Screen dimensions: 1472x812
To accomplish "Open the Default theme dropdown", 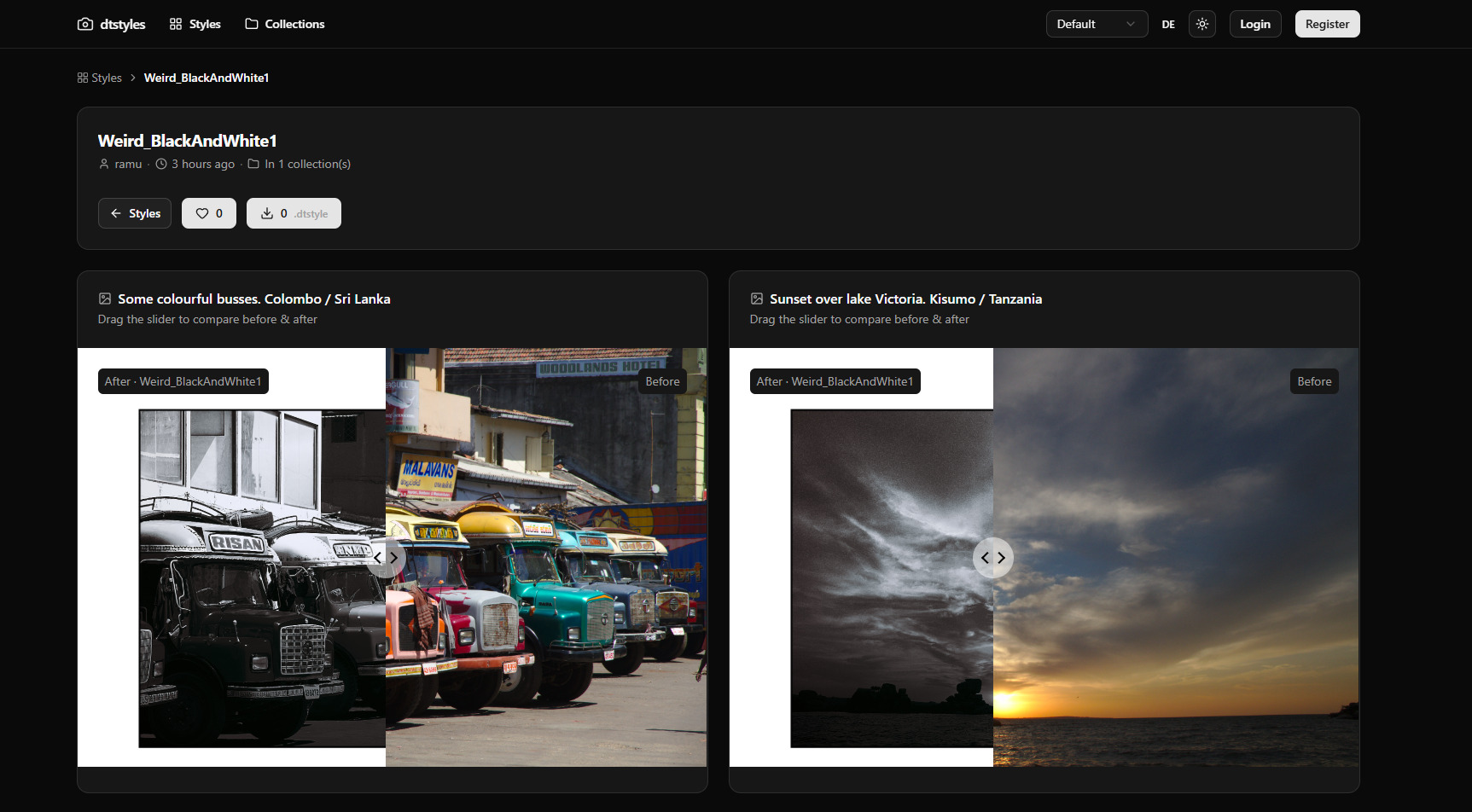I will pyautogui.click(x=1096, y=24).
